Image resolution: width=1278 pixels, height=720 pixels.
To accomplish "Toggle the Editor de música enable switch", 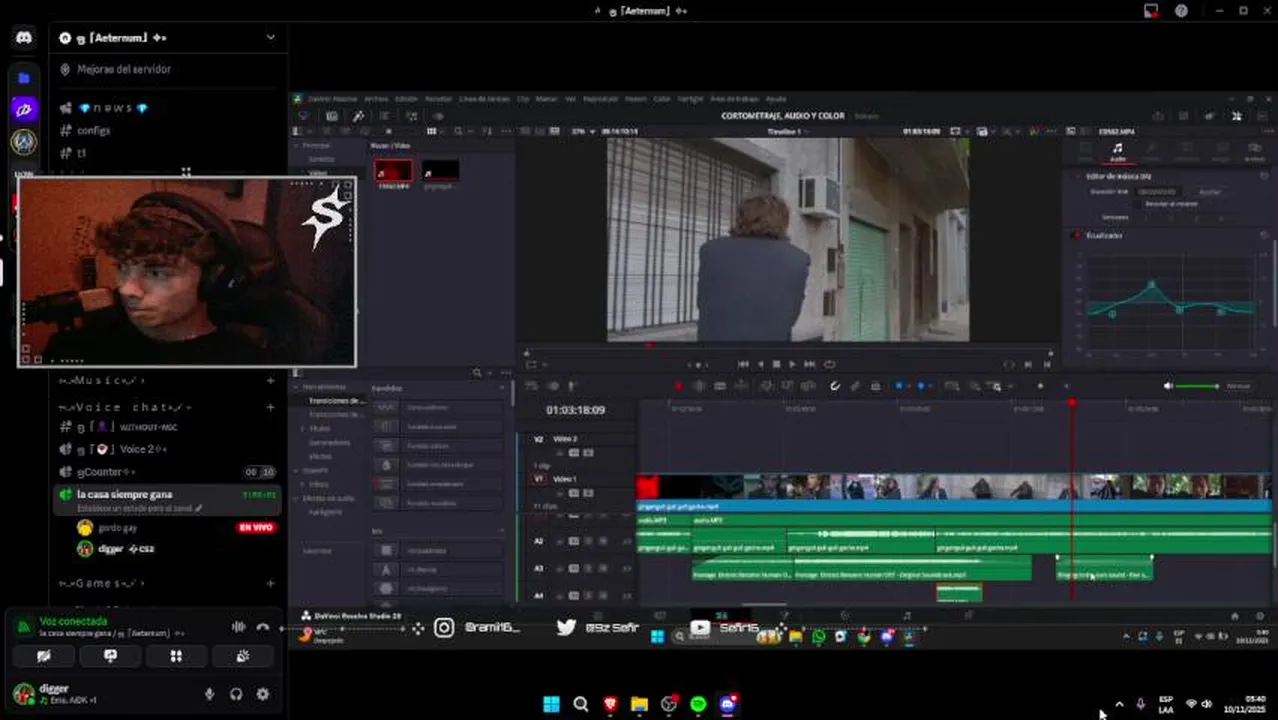I will [x=1078, y=176].
